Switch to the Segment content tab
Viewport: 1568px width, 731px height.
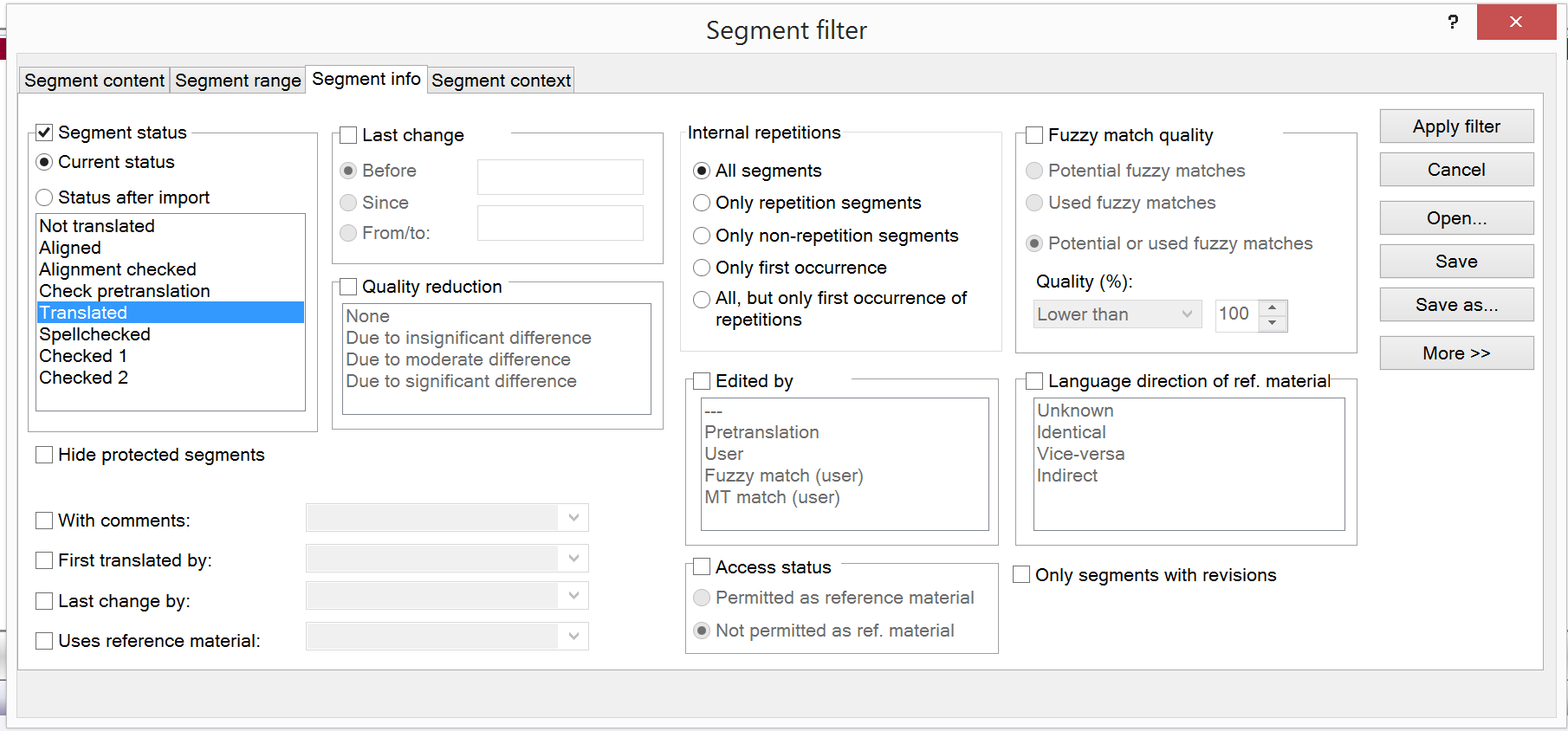pos(94,81)
